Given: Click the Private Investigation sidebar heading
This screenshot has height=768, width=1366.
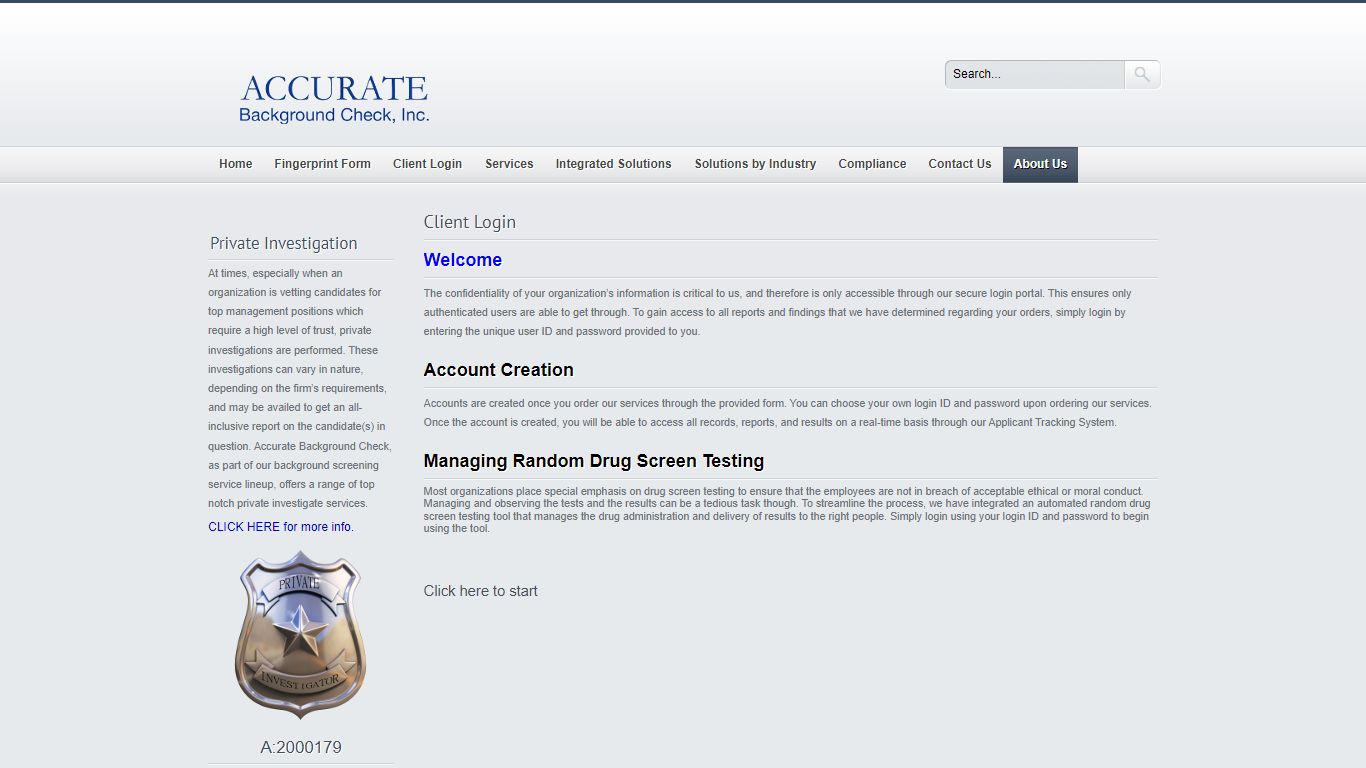Looking at the screenshot, I should point(283,243).
